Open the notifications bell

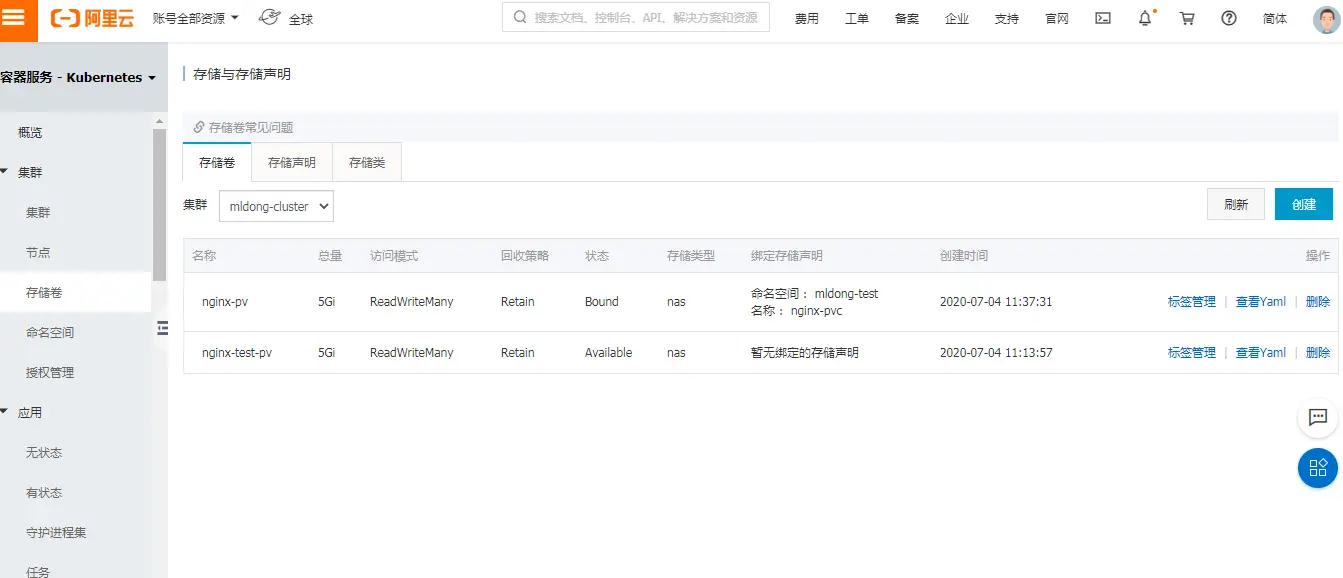coord(1146,18)
